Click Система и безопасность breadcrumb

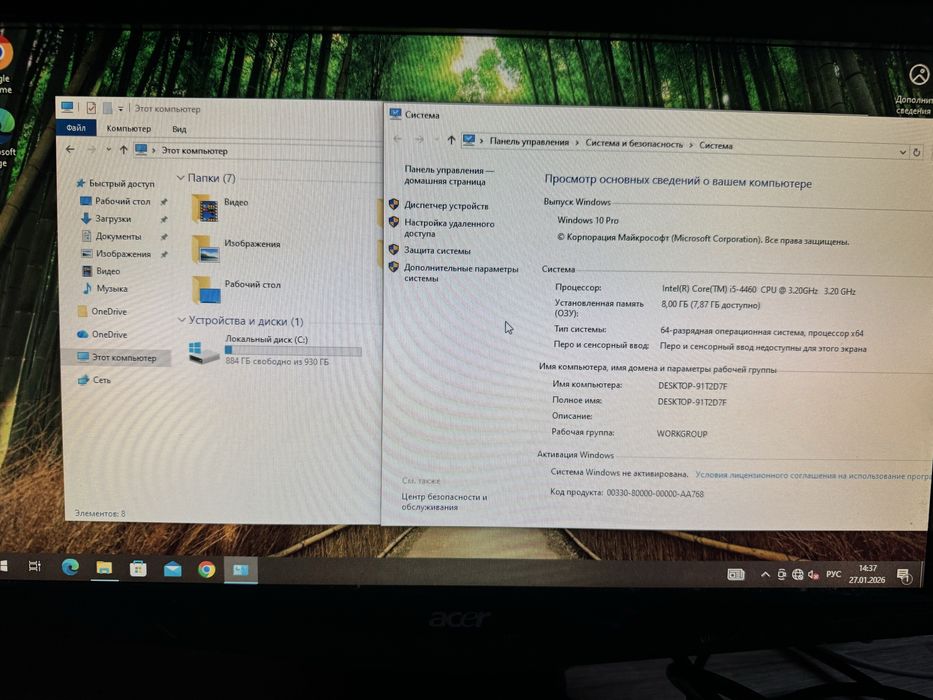pyautogui.click(x=634, y=143)
